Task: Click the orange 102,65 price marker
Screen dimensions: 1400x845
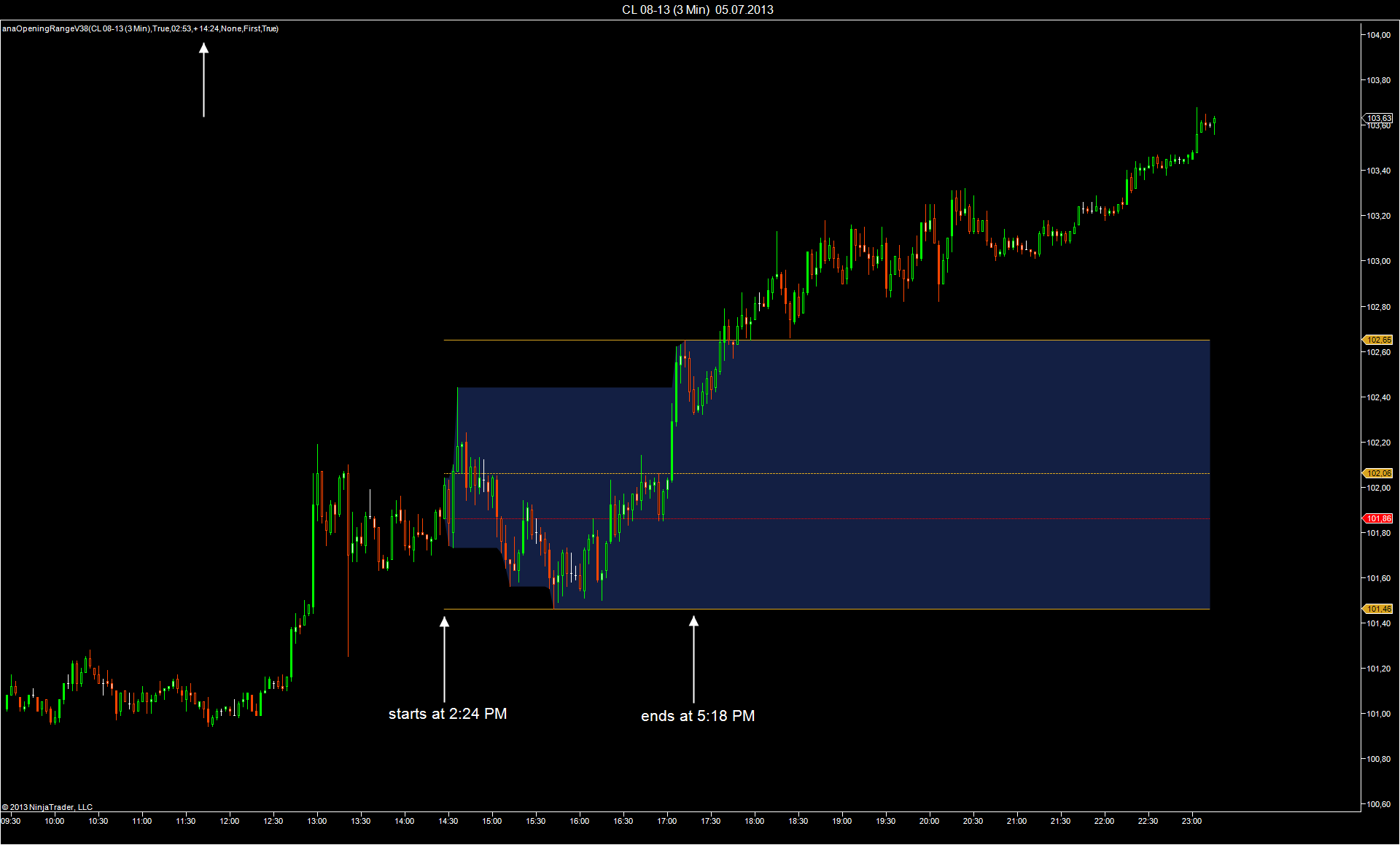Action: [1378, 340]
